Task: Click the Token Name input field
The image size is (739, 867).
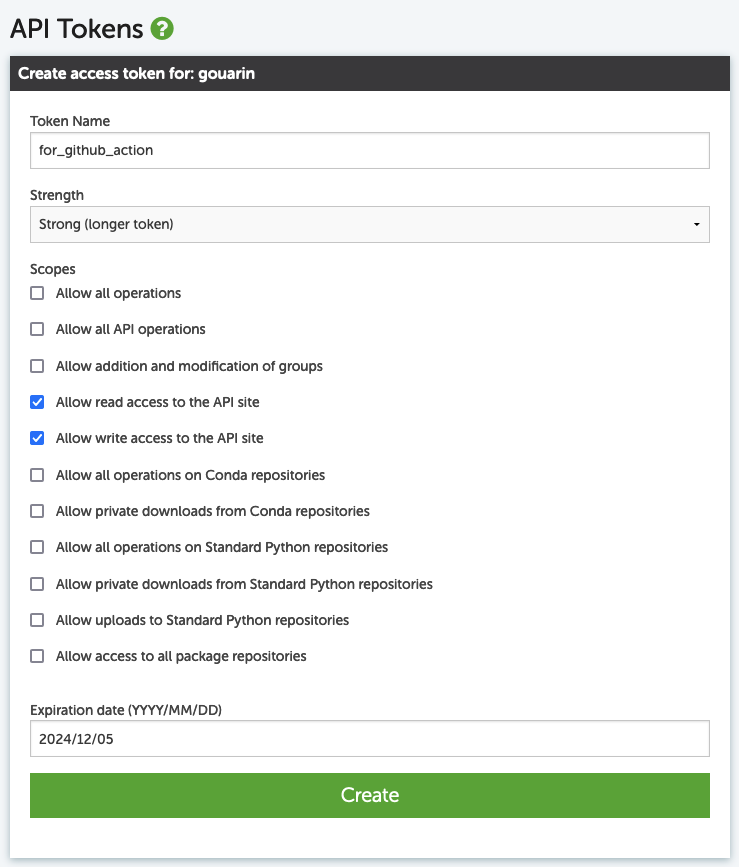Action: click(x=370, y=150)
